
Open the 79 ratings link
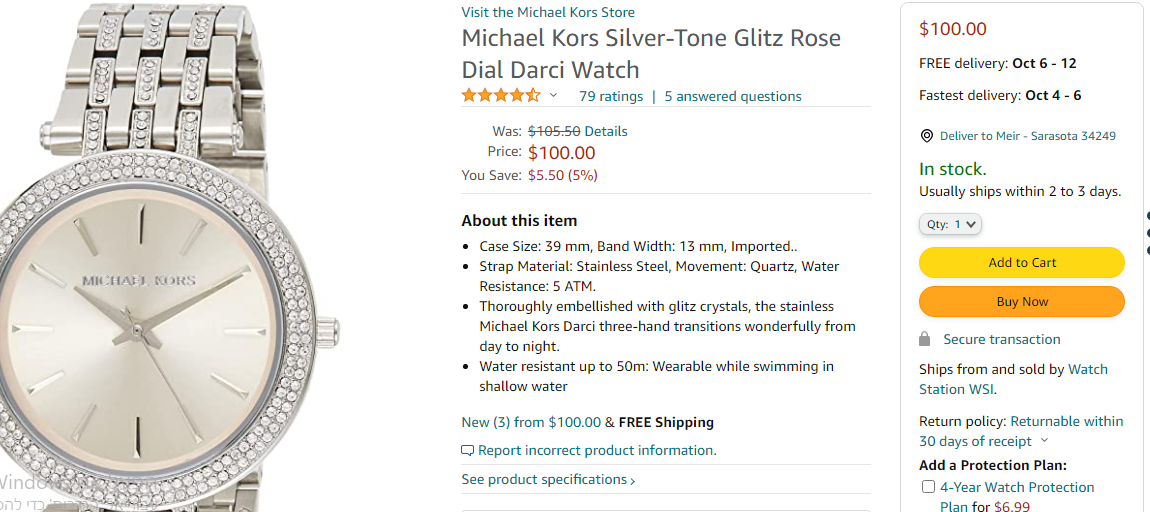point(611,97)
